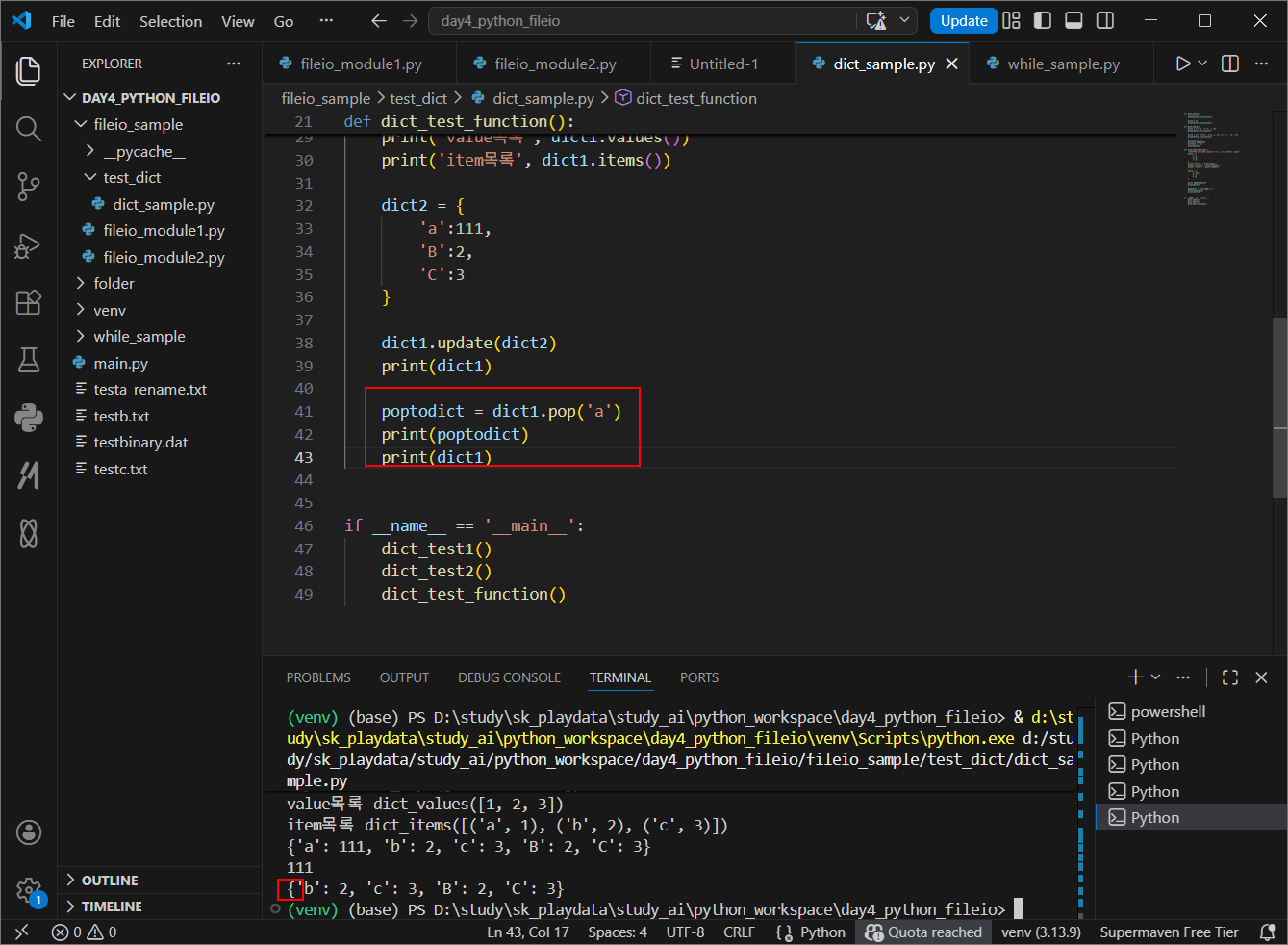This screenshot has height=945, width=1288.
Task: Open the title bar more menus ellipsis
Action: click(x=326, y=20)
